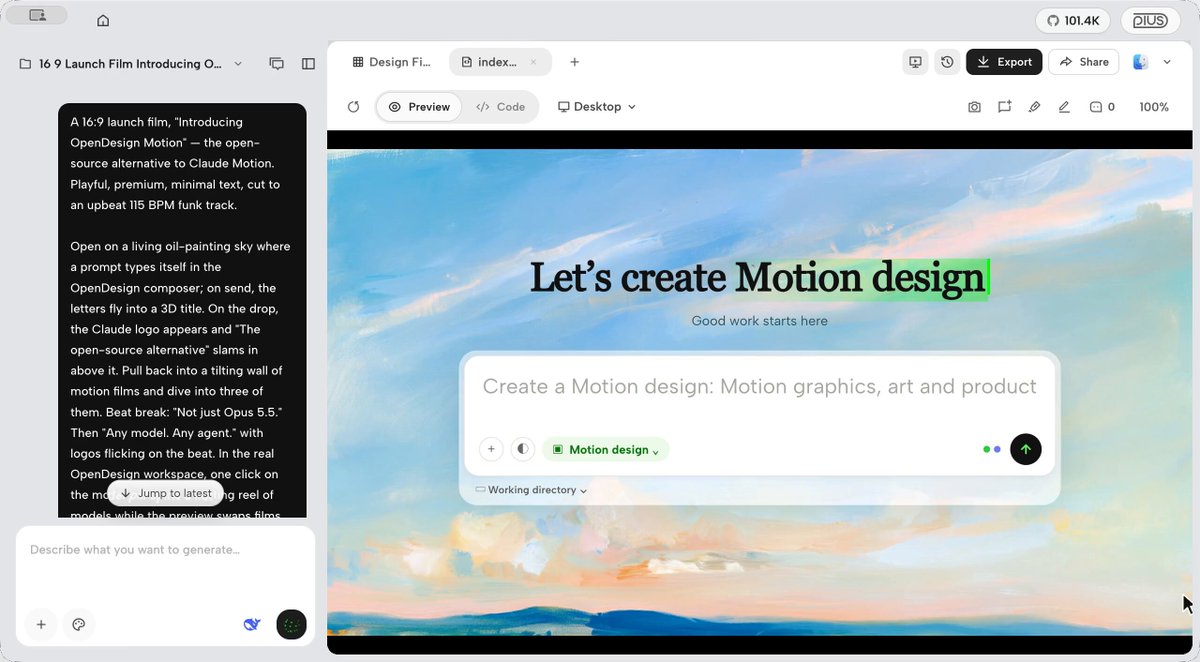Close the index... tab
The height and width of the screenshot is (662, 1200).
[x=533, y=62]
